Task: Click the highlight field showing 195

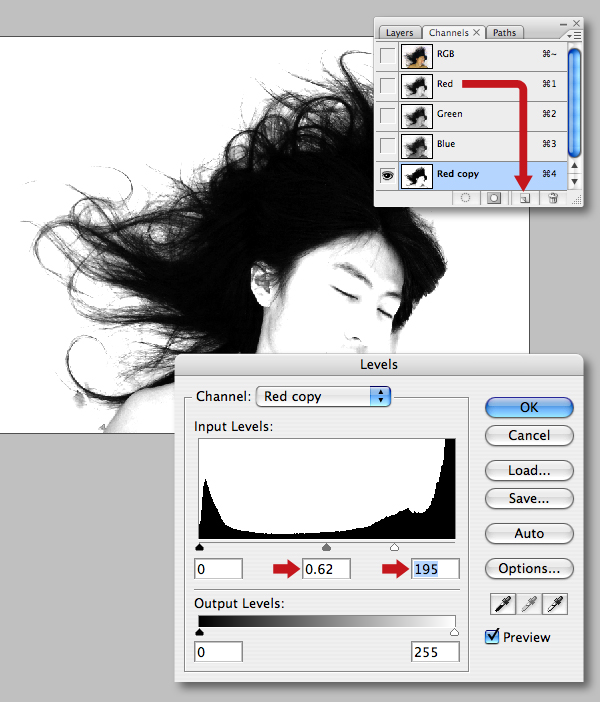Action: point(435,569)
